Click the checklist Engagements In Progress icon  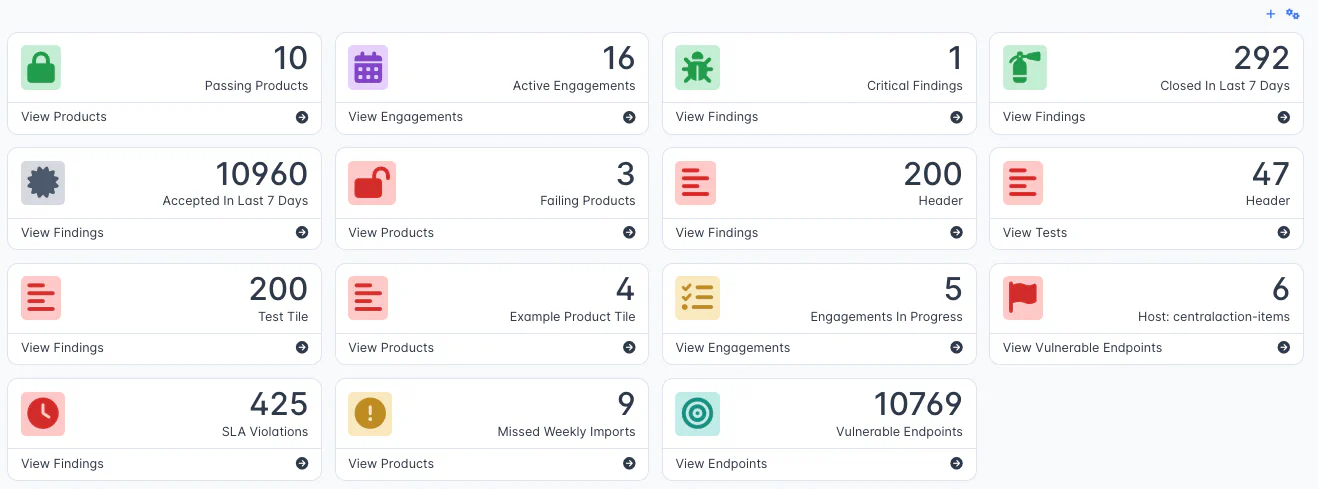click(696, 298)
